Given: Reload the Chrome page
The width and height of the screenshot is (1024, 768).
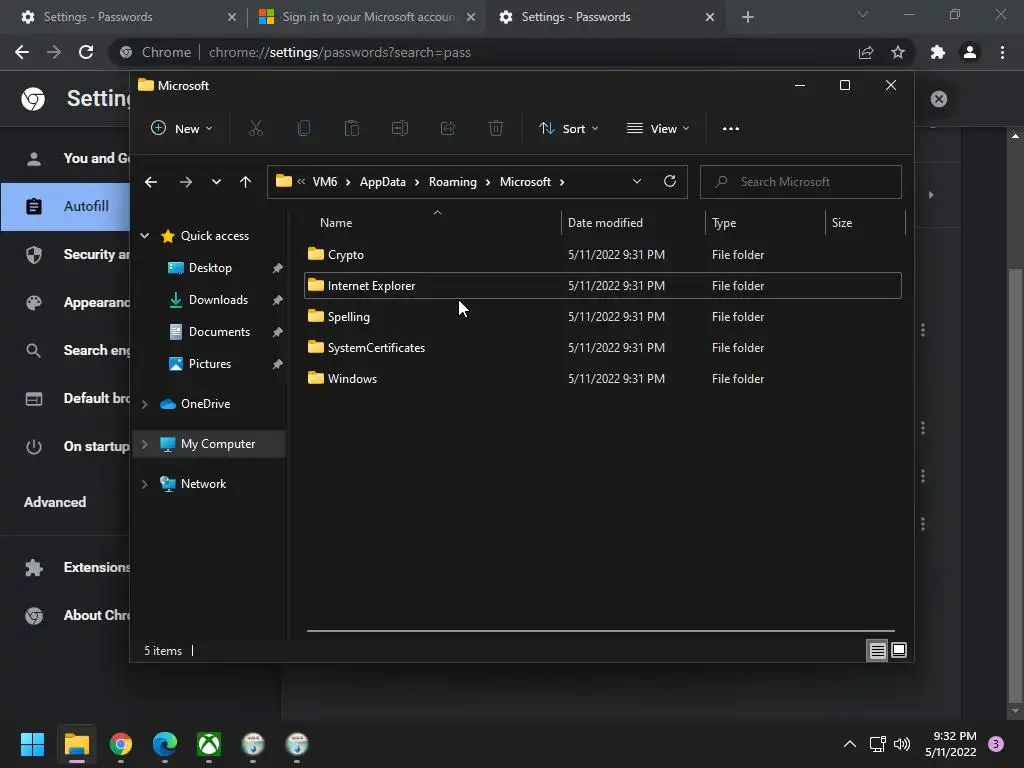Looking at the screenshot, I should tap(86, 52).
